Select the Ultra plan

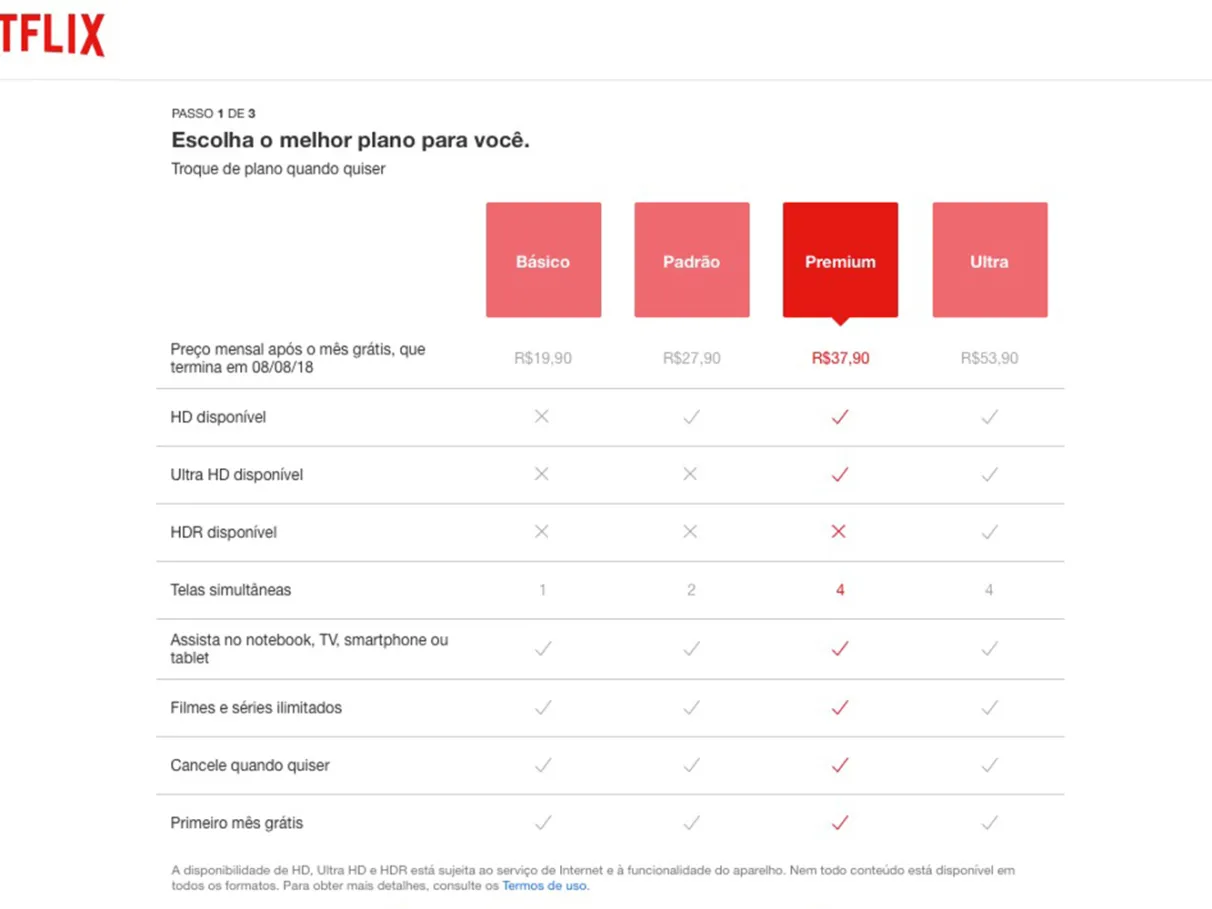pos(989,259)
